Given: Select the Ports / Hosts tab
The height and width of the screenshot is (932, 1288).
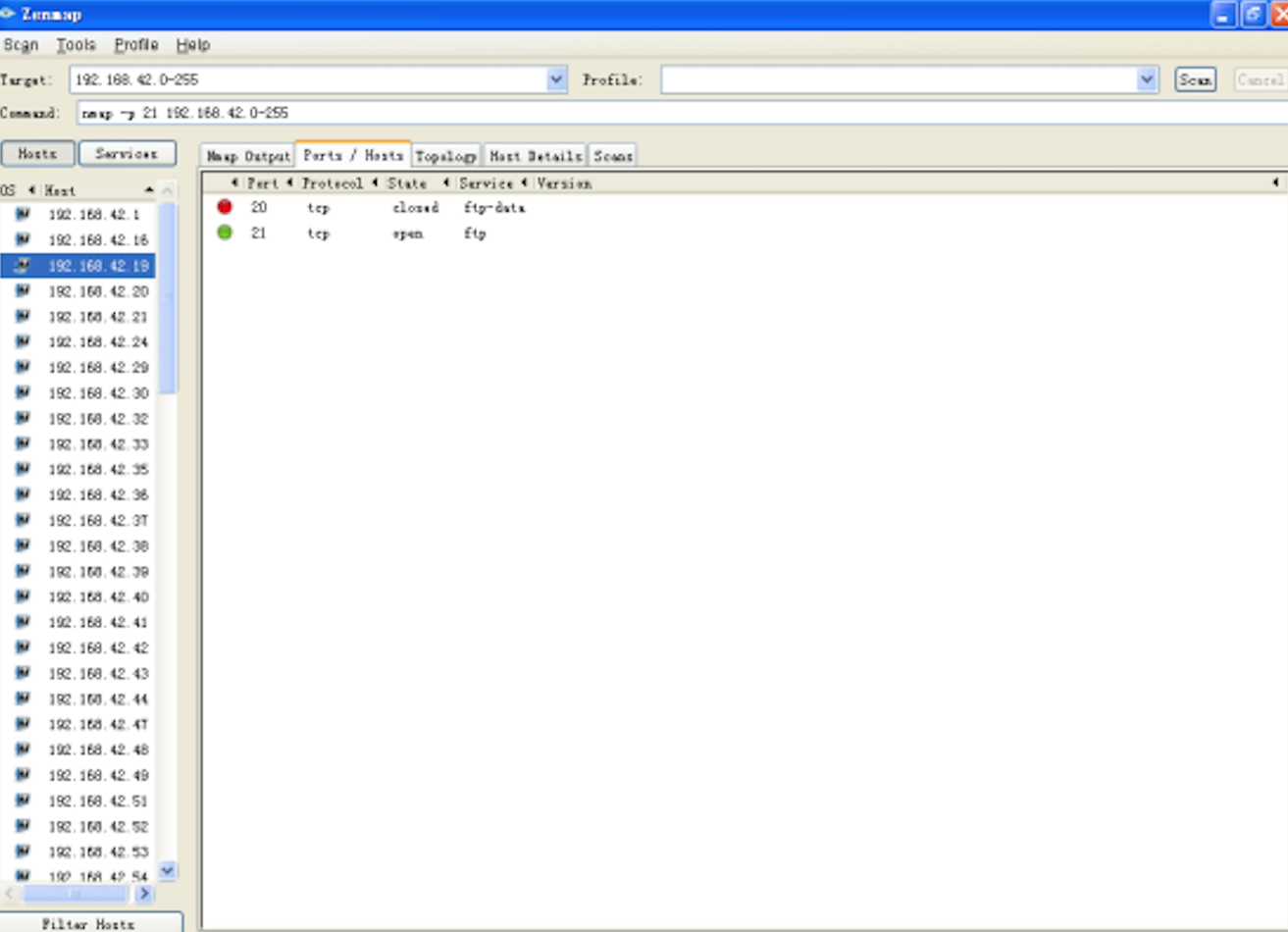Looking at the screenshot, I should click(353, 155).
